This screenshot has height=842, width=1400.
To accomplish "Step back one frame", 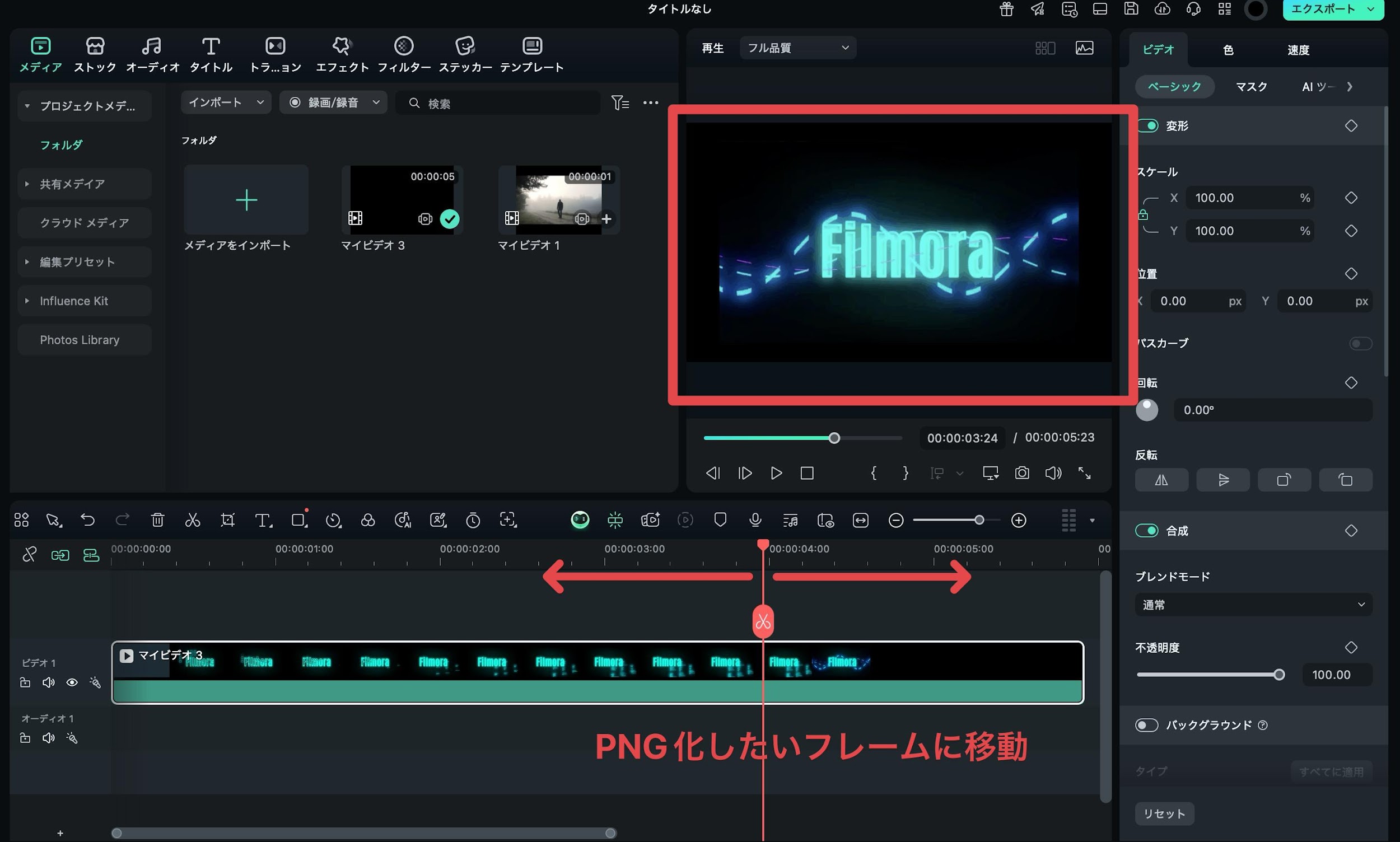I will click(x=713, y=473).
